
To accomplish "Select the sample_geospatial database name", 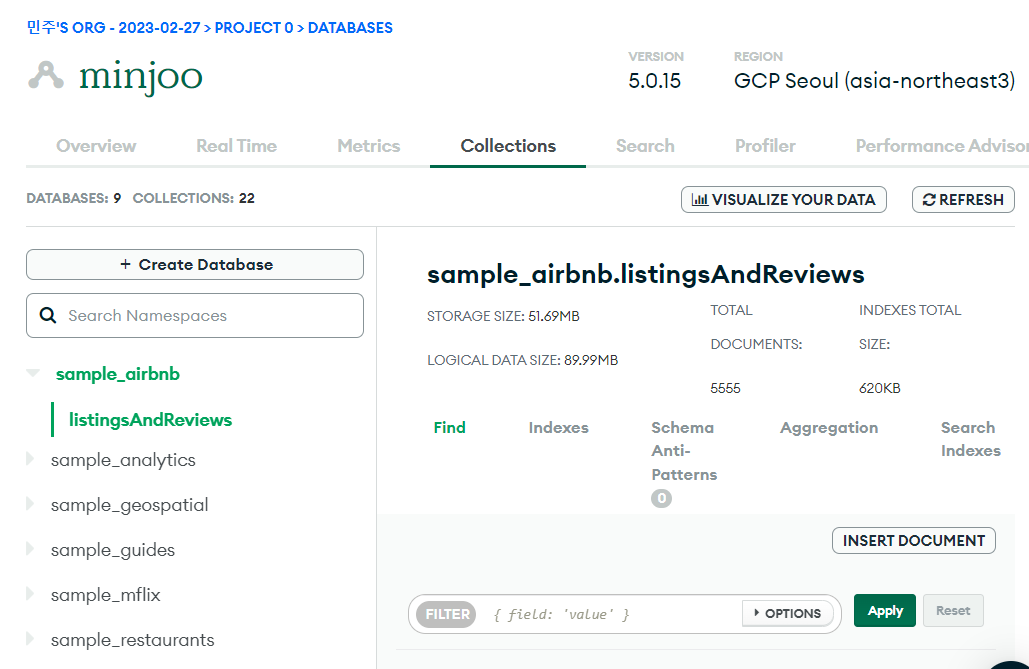I will tap(129, 506).
